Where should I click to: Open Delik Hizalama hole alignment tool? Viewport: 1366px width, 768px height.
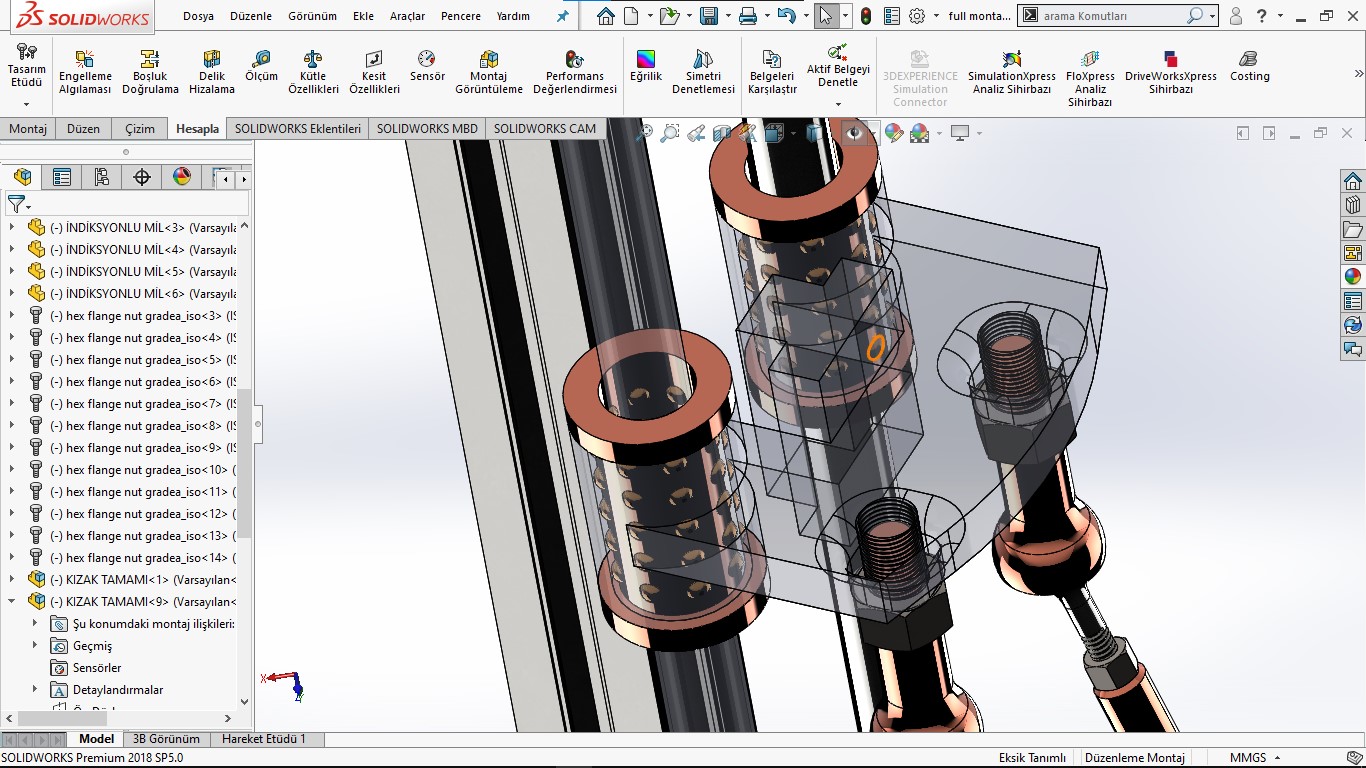click(x=212, y=72)
